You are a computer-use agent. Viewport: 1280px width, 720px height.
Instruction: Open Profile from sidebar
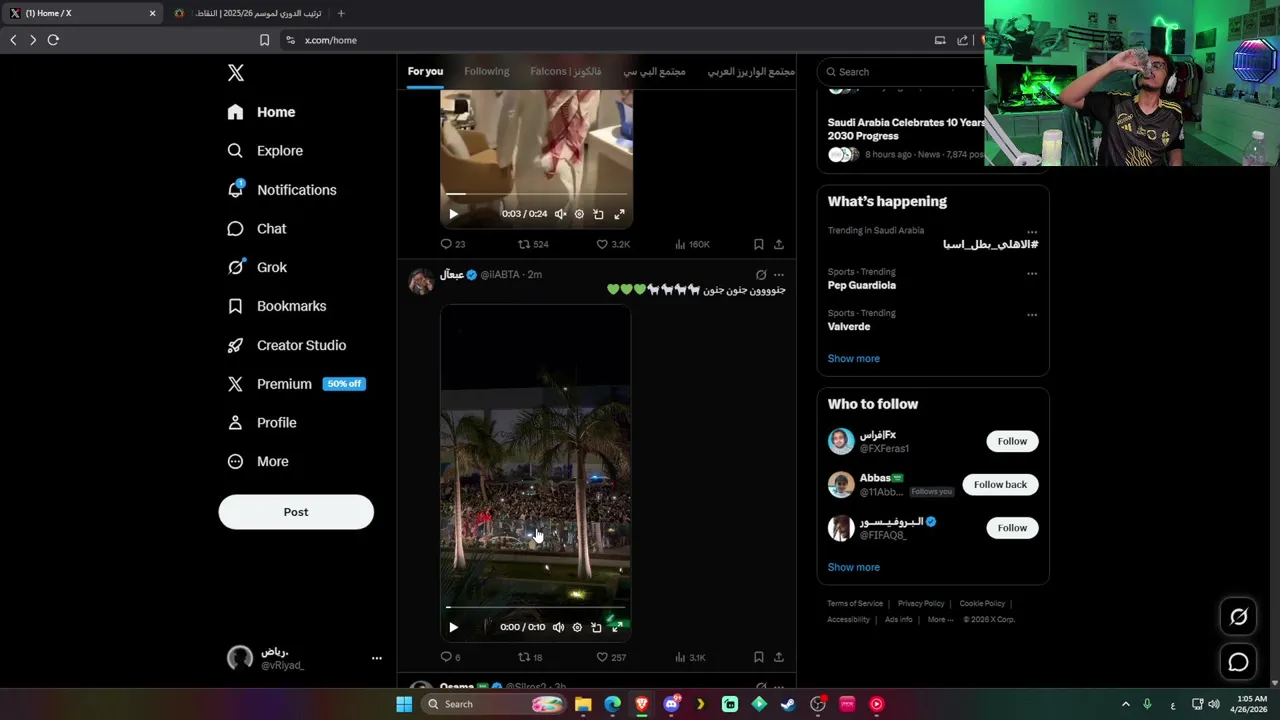coord(263,423)
